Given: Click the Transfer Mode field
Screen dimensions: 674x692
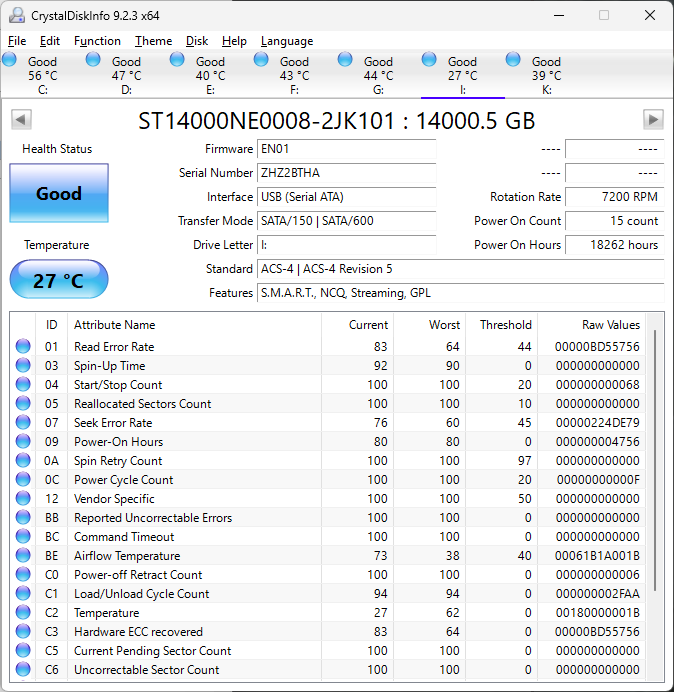Looking at the screenshot, I should click(x=346, y=221).
